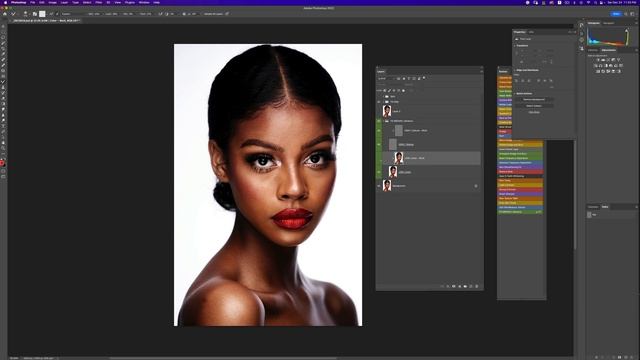Add an Exposure adjustment

coord(613,60)
